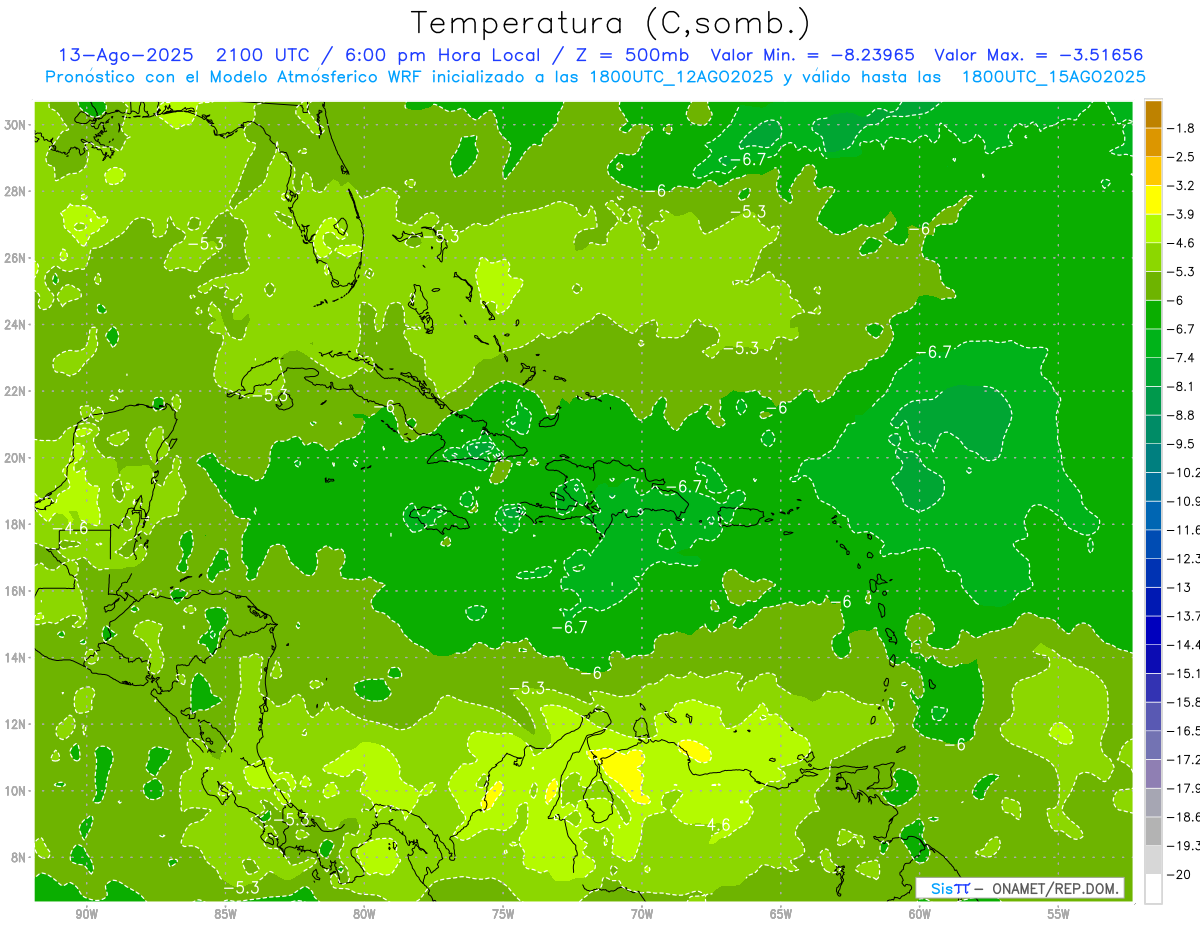The image size is (1200, 927).
Task: Click the -6.7 contour label over Hispaniola near 19N
Action: click(686, 486)
